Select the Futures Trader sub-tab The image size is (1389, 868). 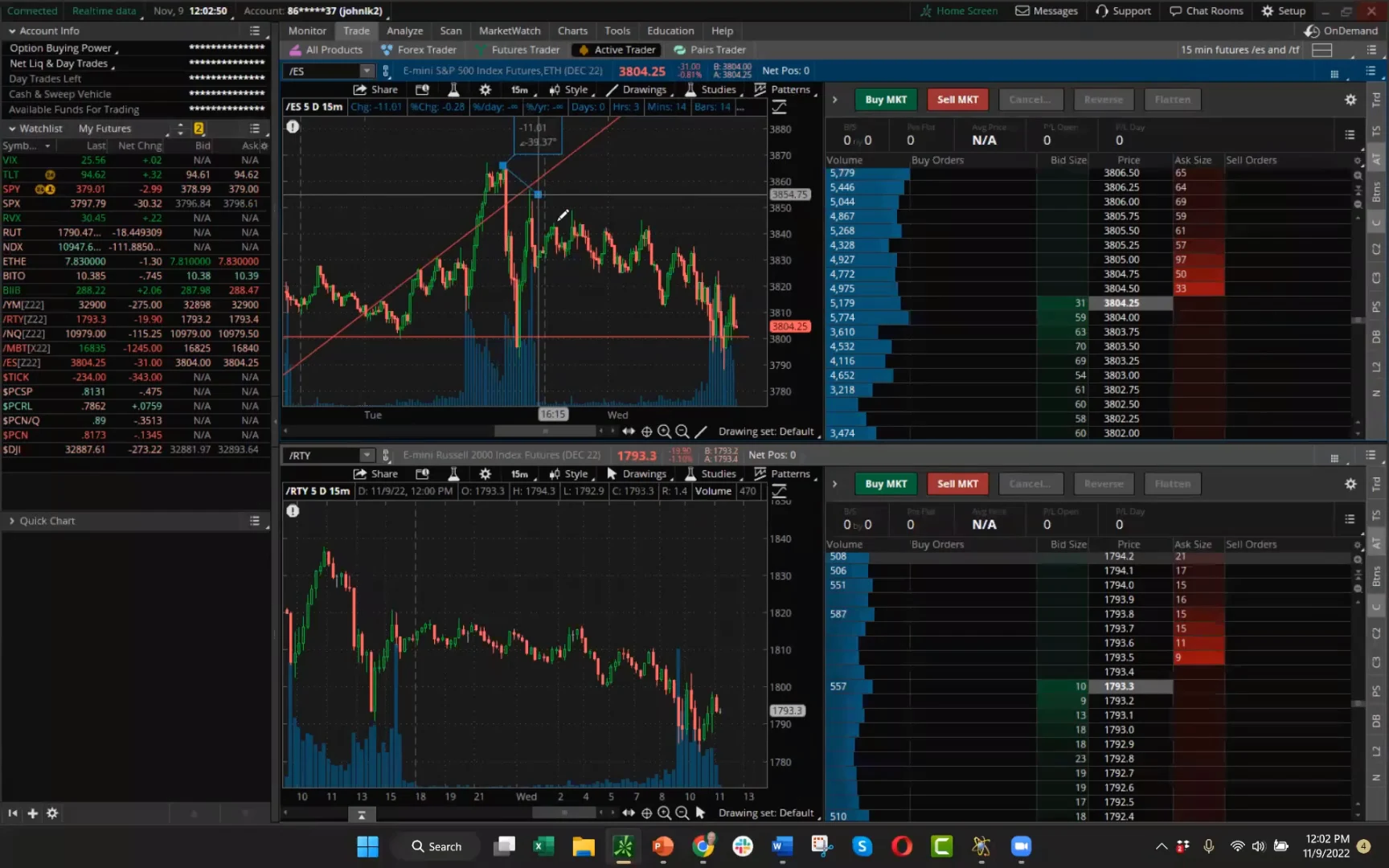517,50
